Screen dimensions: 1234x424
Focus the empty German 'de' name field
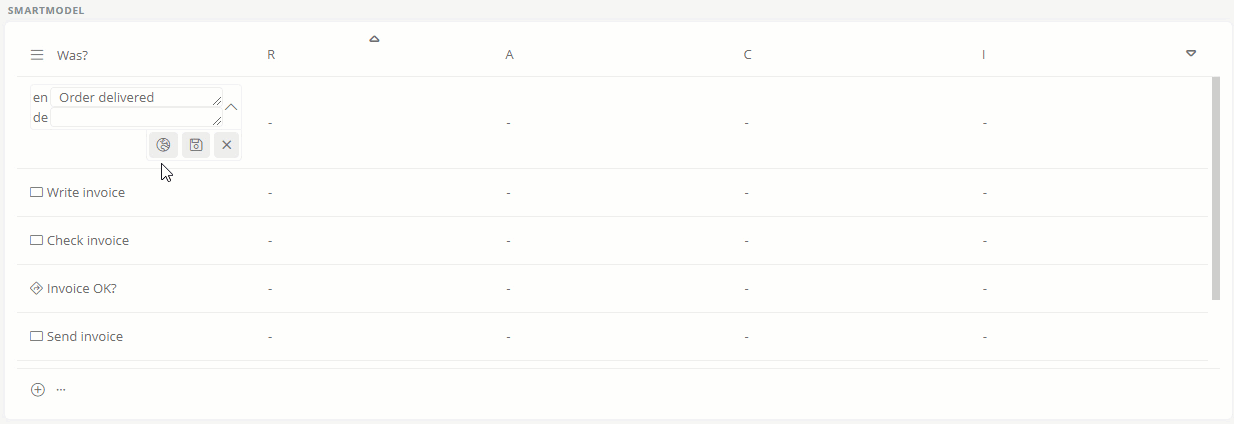[136, 117]
